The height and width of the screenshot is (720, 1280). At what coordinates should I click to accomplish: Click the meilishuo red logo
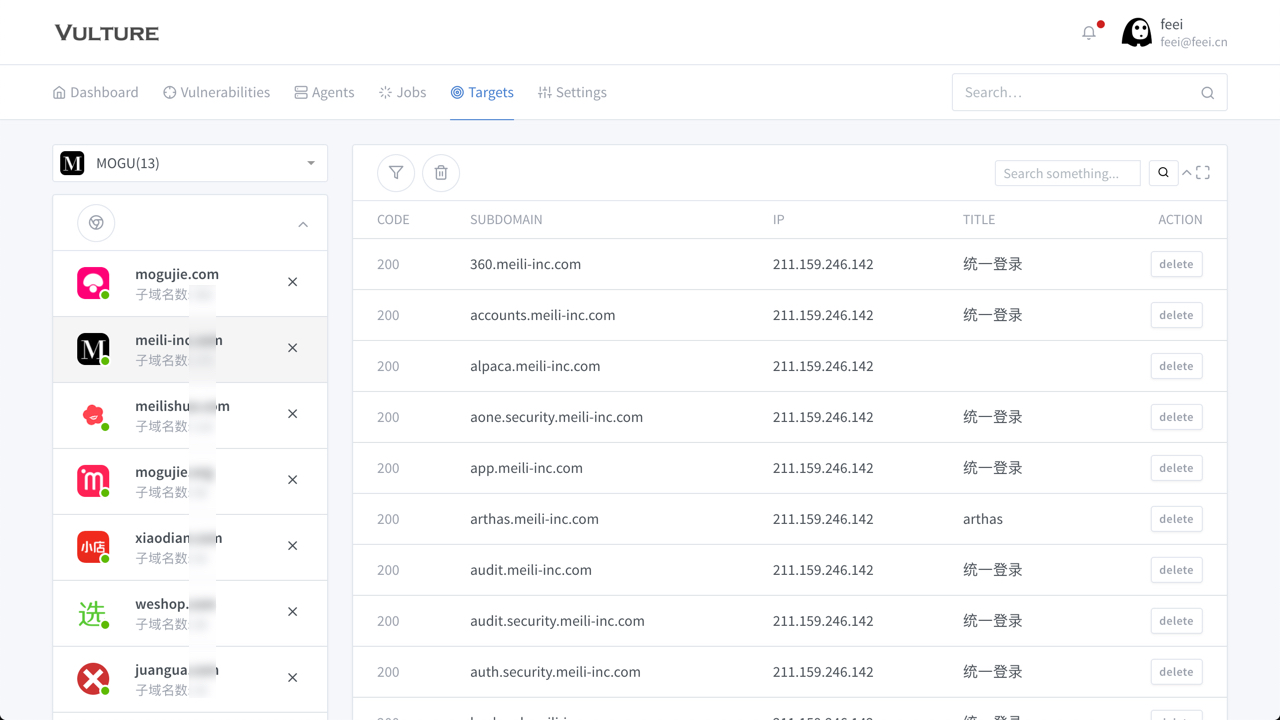tap(93, 415)
